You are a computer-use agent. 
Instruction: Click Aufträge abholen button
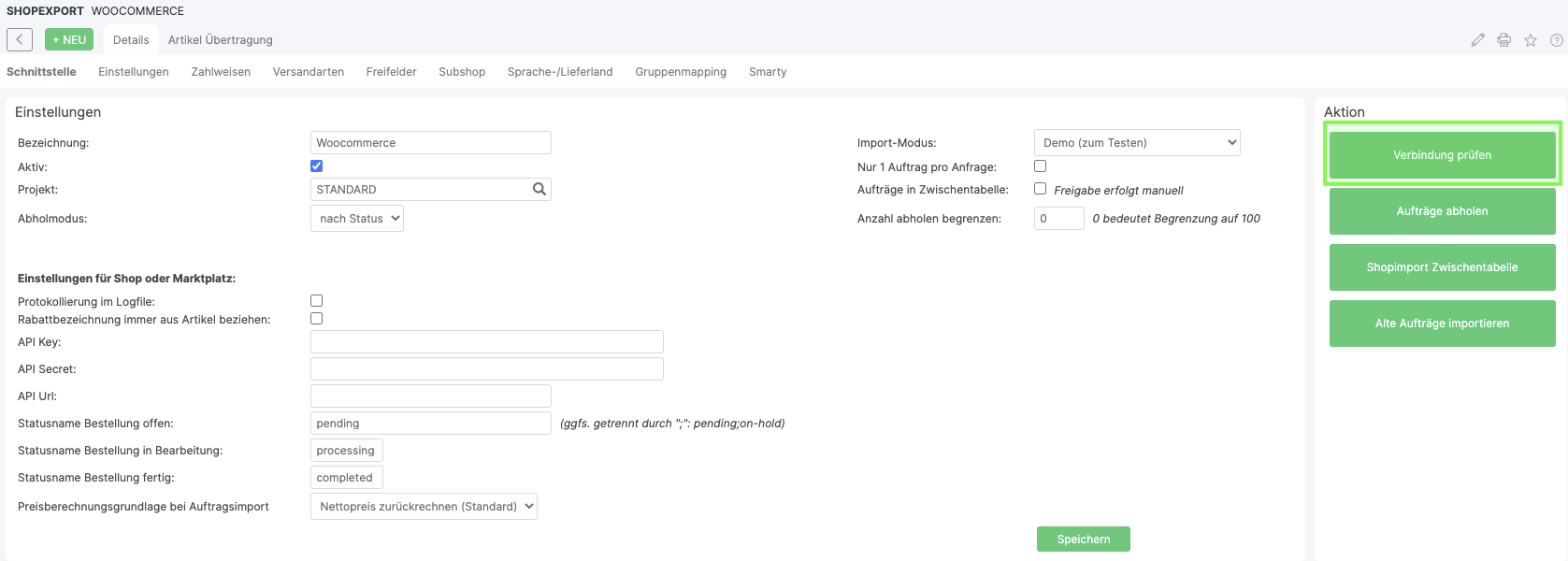[x=1443, y=211]
